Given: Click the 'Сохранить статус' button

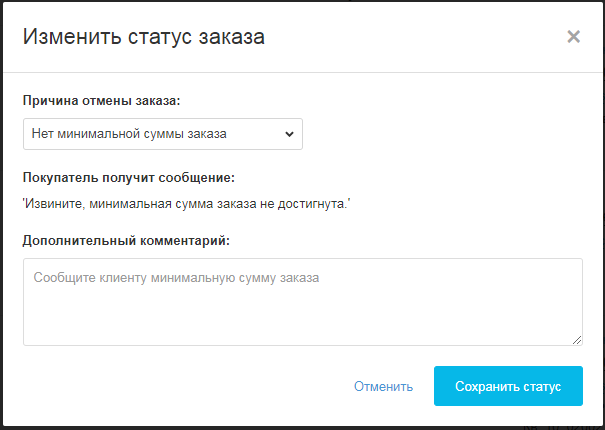Looking at the screenshot, I should (x=508, y=386).
